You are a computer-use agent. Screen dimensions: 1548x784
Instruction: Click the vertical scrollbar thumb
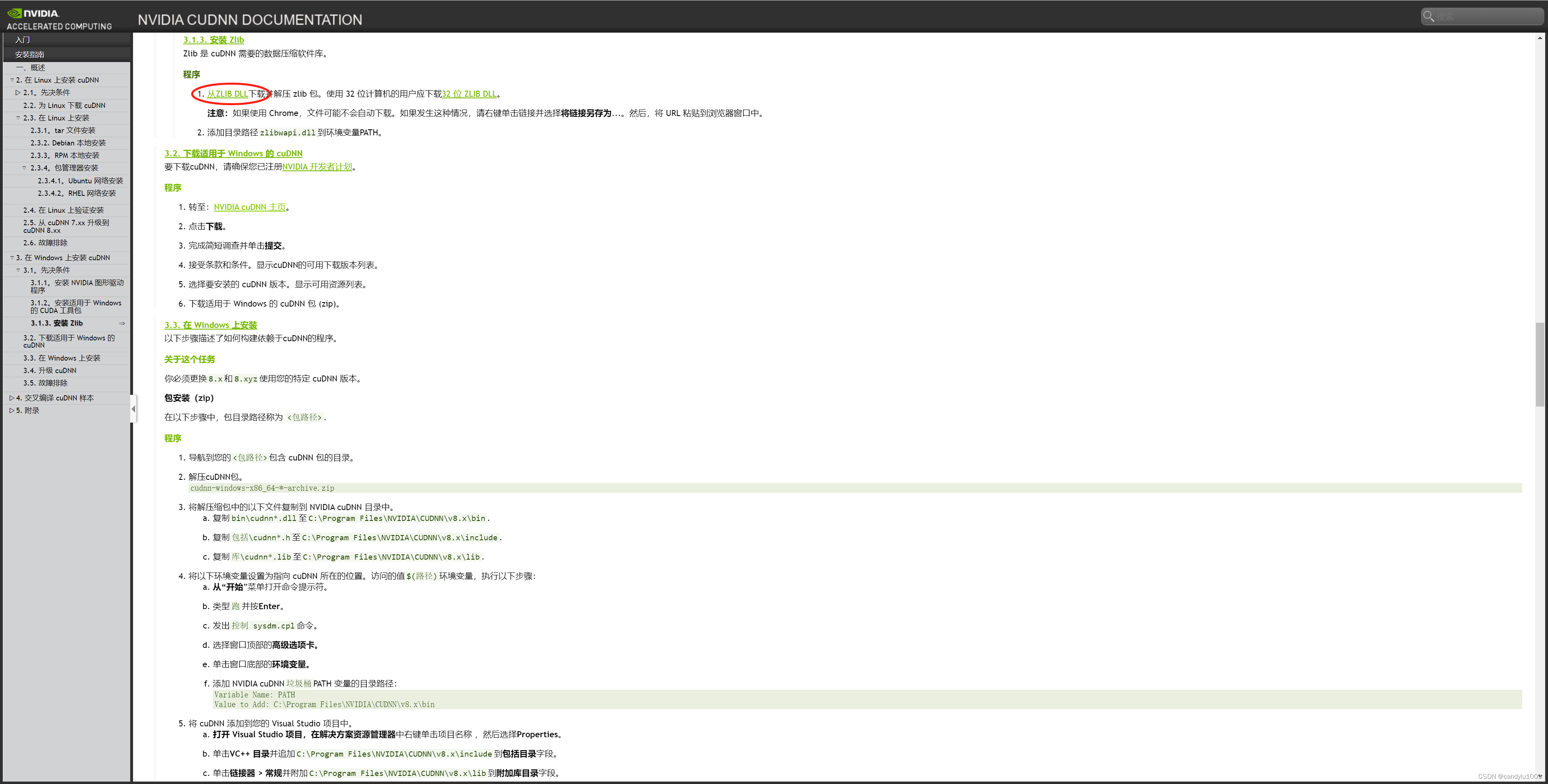click(1540, 365)
